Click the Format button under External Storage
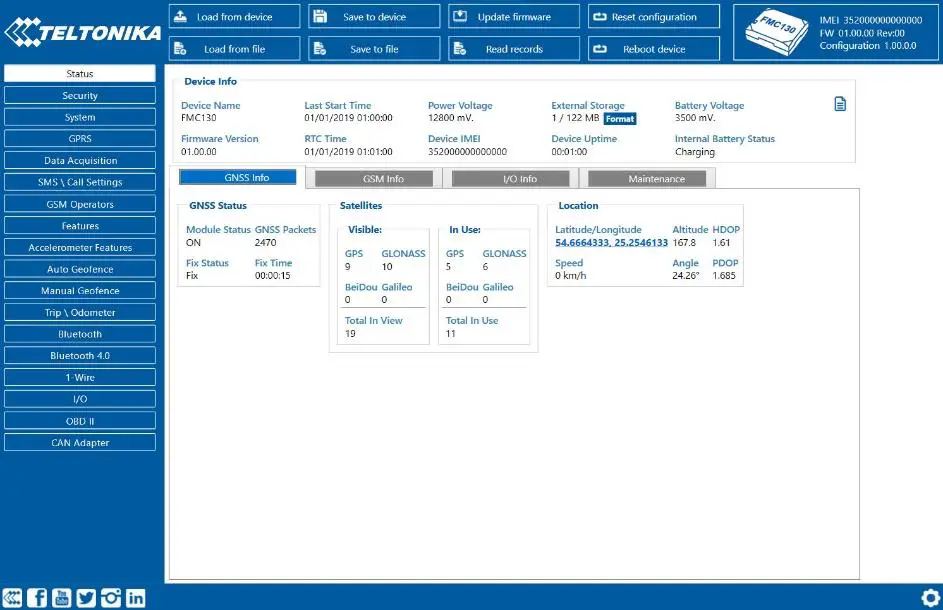The height and width of the screenshot is (610, 943). (620, 117)
